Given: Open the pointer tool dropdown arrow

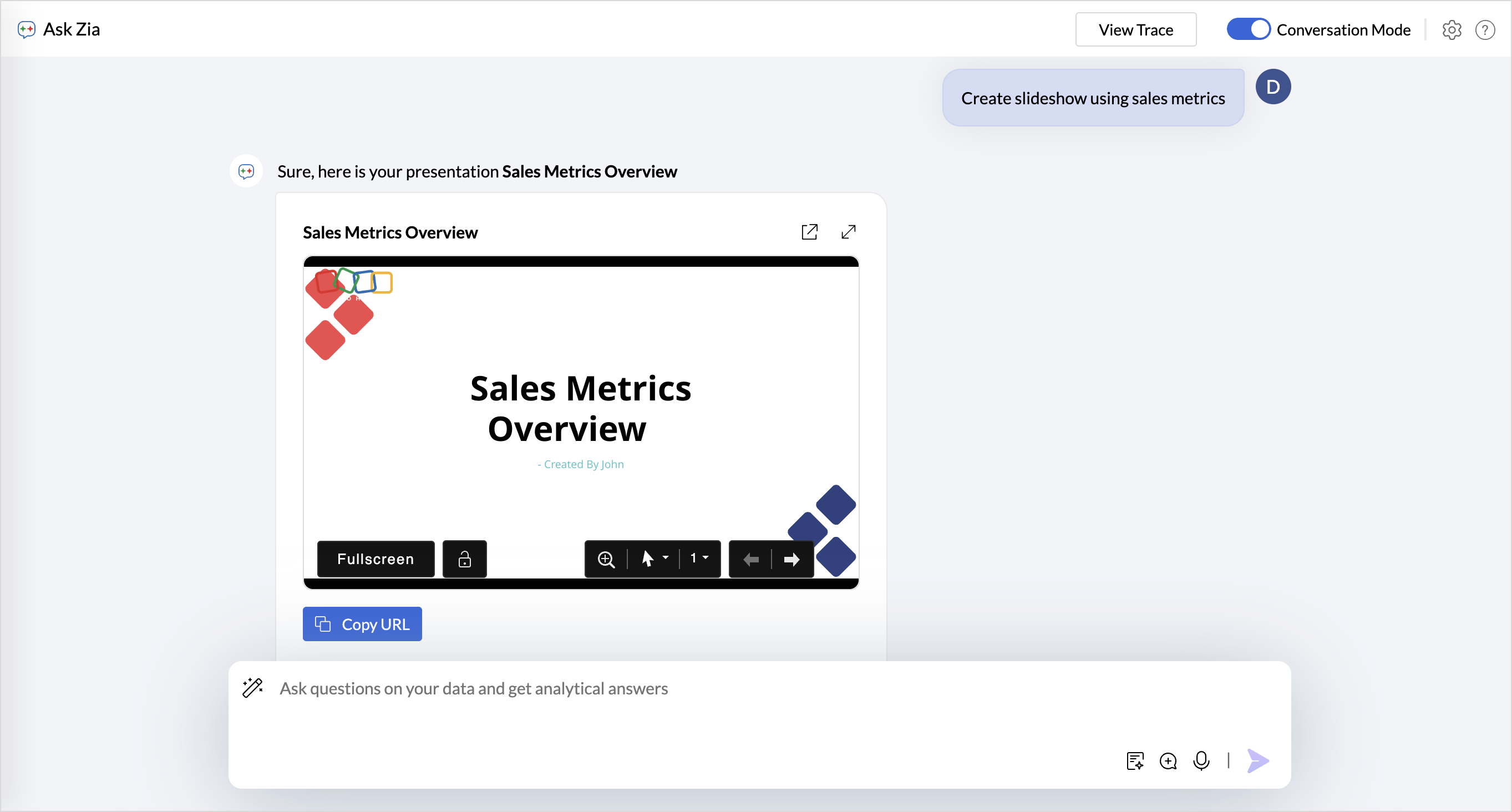Looking at the screenshot, I should click(x=666, y=558).
